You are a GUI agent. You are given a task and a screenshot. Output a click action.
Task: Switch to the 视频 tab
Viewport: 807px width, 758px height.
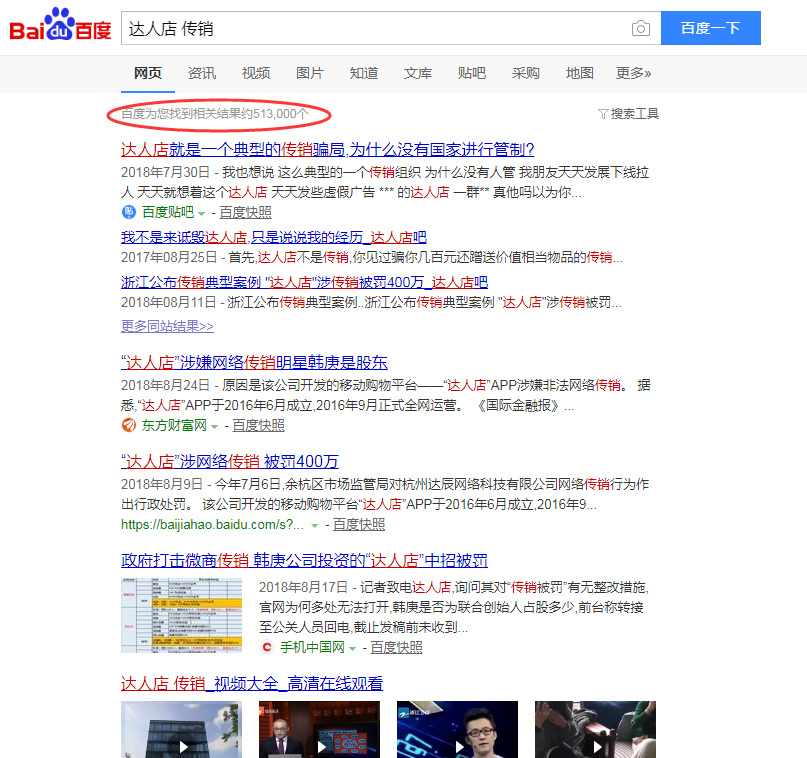256,73
